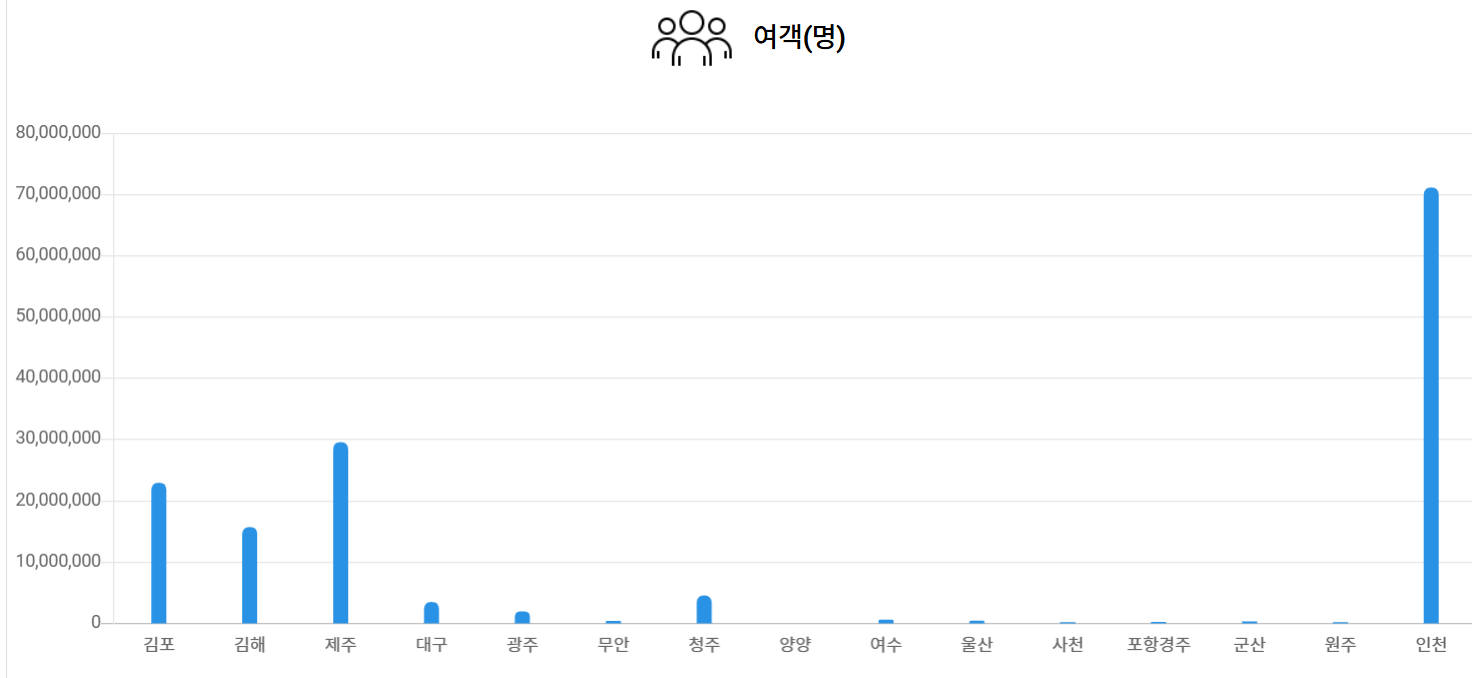
Task: Click the 80,000,000 y-axis value
Action: [59, 132]
